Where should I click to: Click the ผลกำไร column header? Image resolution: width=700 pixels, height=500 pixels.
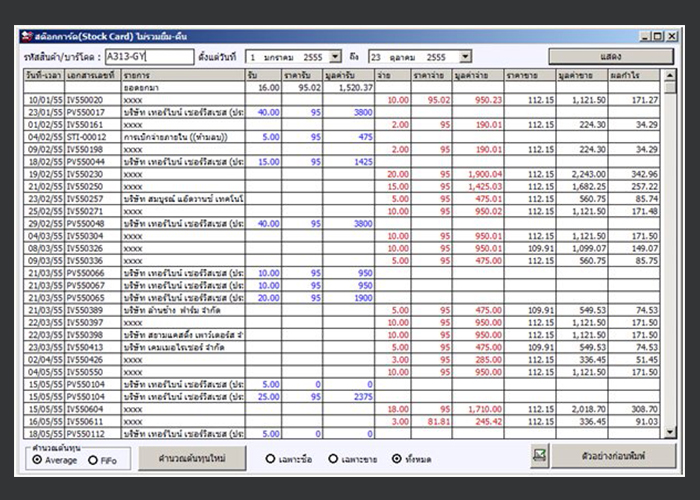[634, 75]
